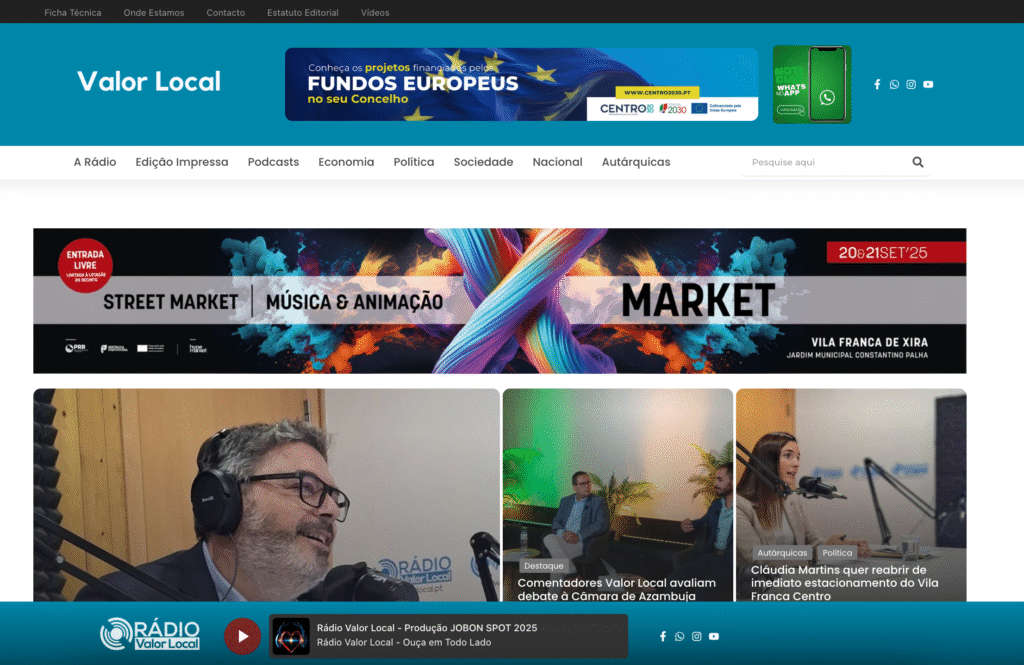Click the Instagram icon in the player bar

point(696,636)
